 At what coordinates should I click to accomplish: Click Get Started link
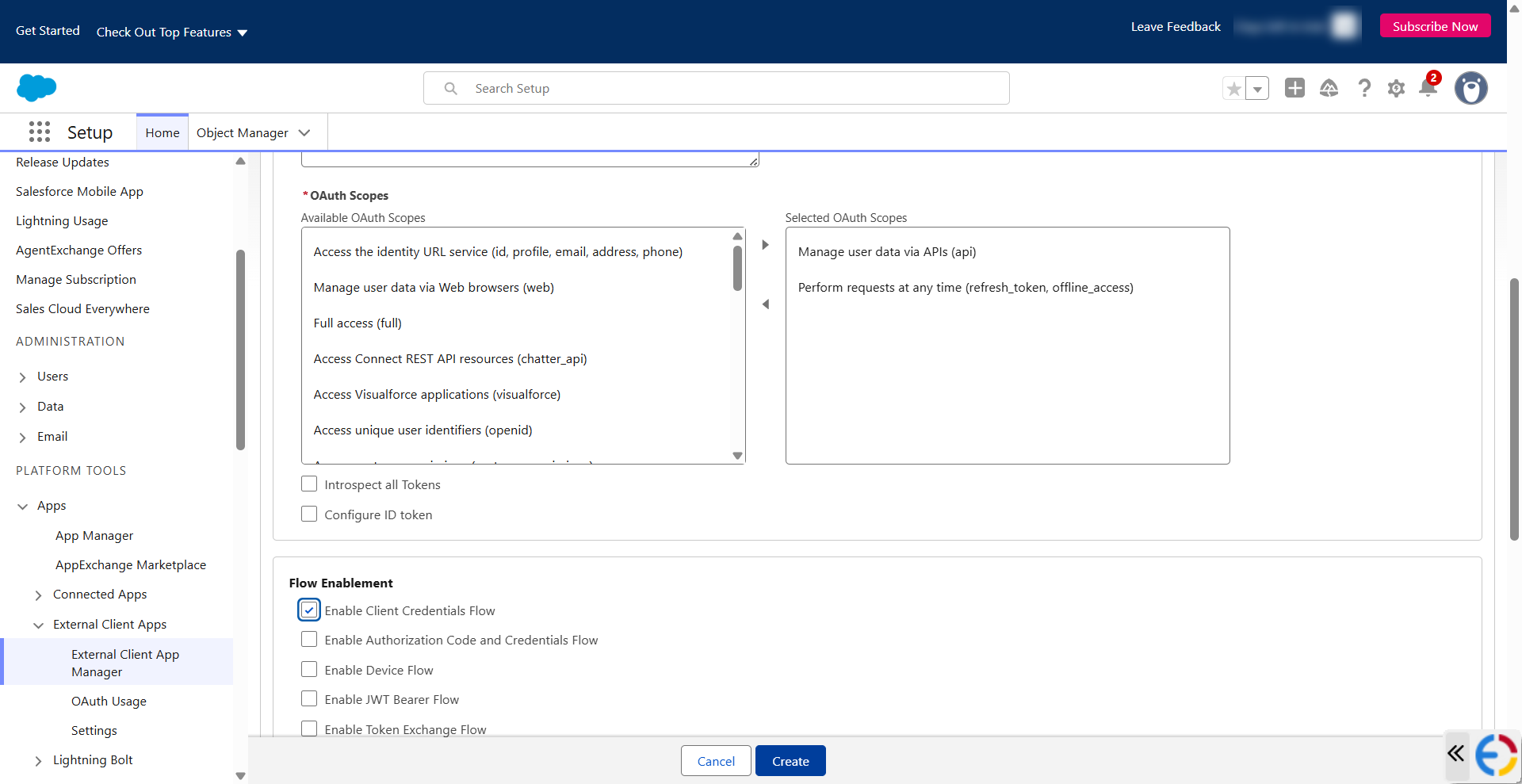48,31
